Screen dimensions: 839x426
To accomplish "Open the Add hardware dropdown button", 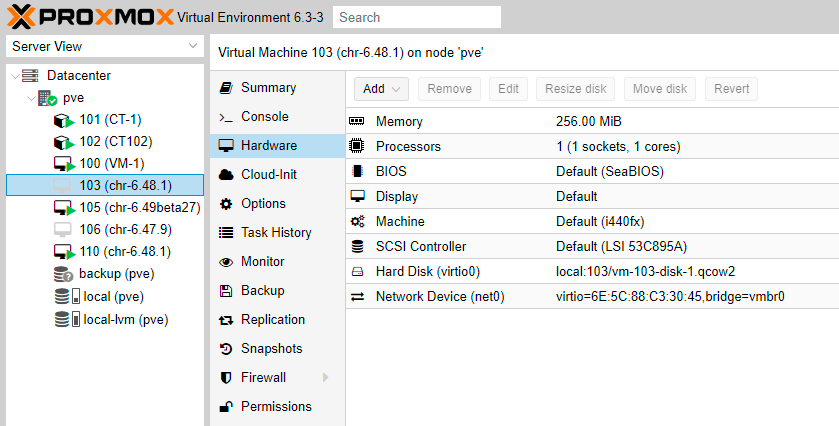I will [x=384, y=89].
